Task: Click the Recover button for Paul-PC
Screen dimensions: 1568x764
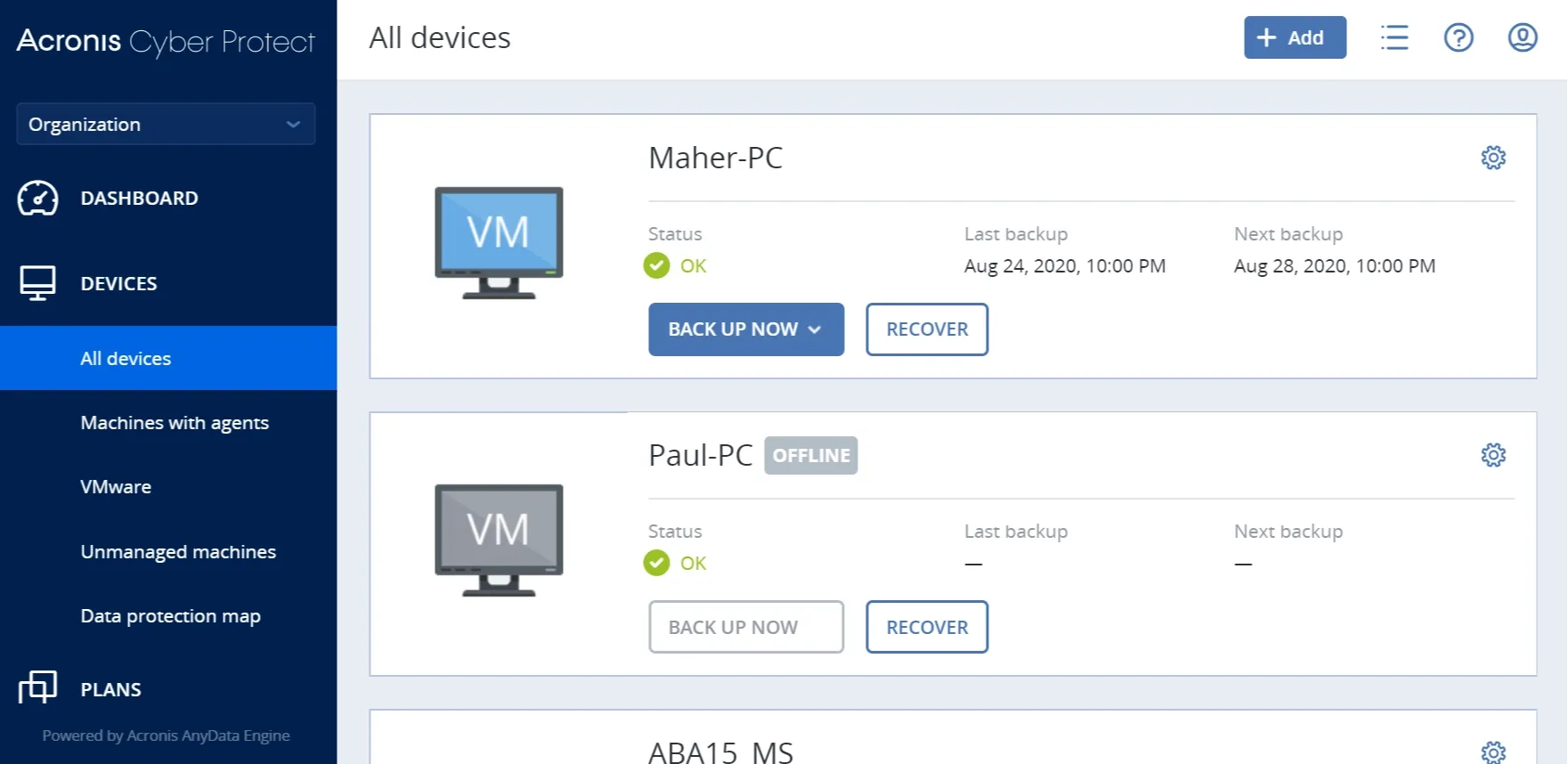Action: pyautogui.click(x=927, y=627)
